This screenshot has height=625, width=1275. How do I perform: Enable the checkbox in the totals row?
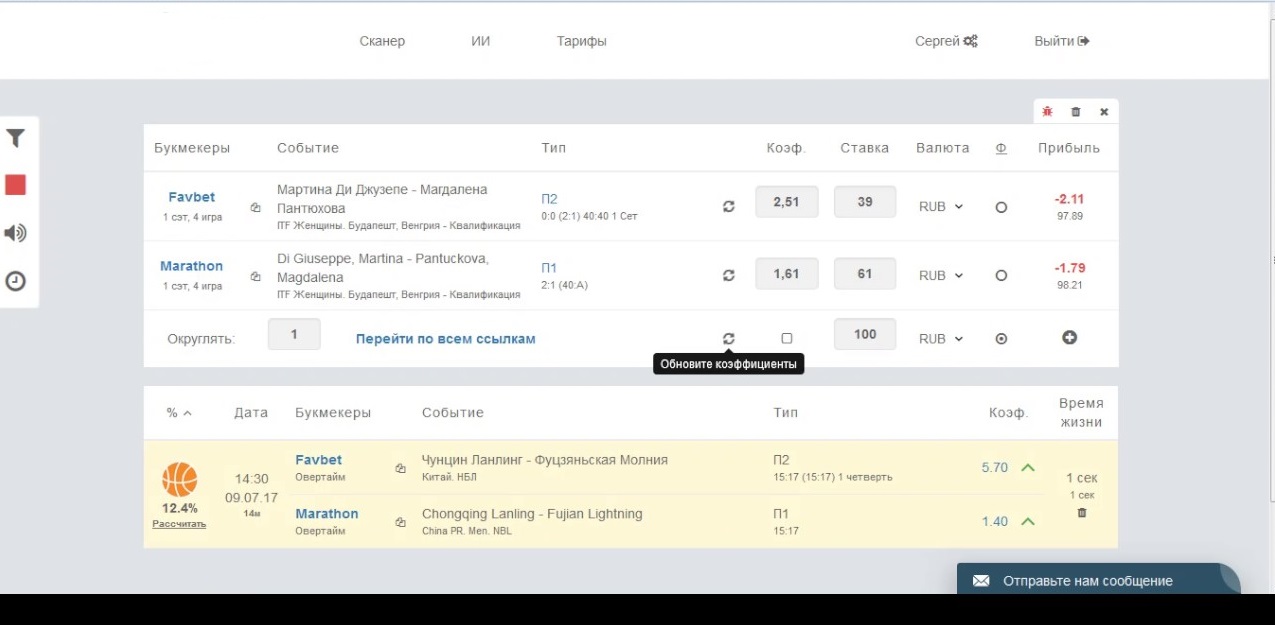tap(786, 338)
